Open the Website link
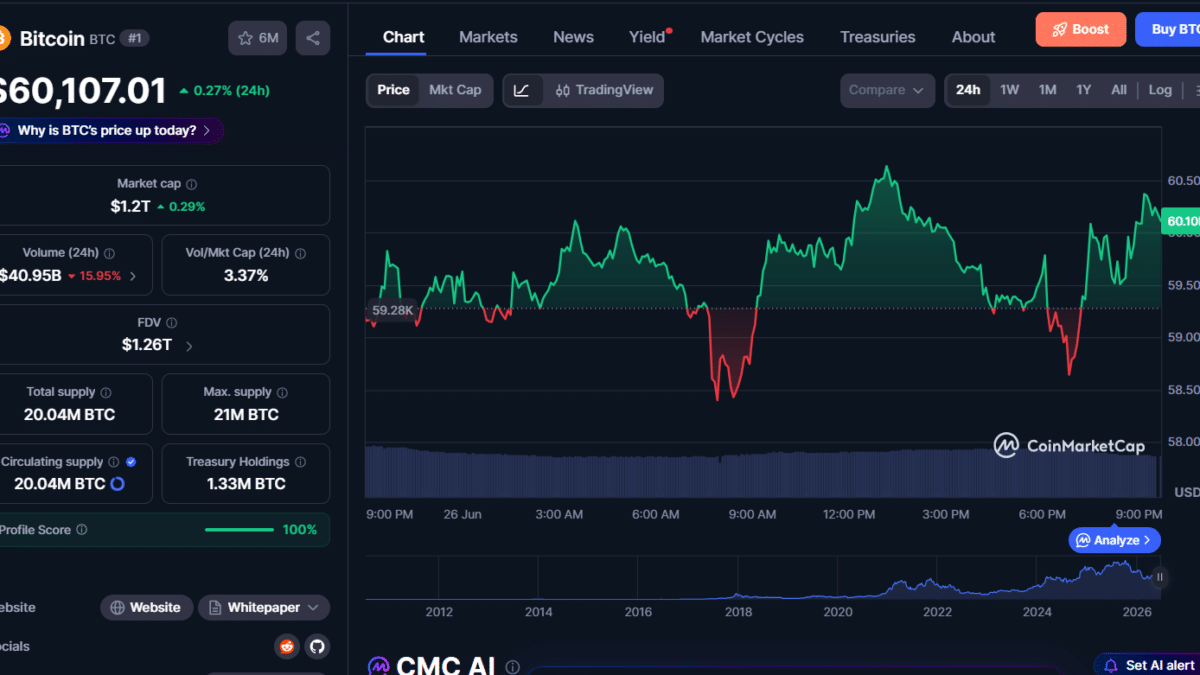Viewport: 1200px width, 675px height. click(147, 607)
